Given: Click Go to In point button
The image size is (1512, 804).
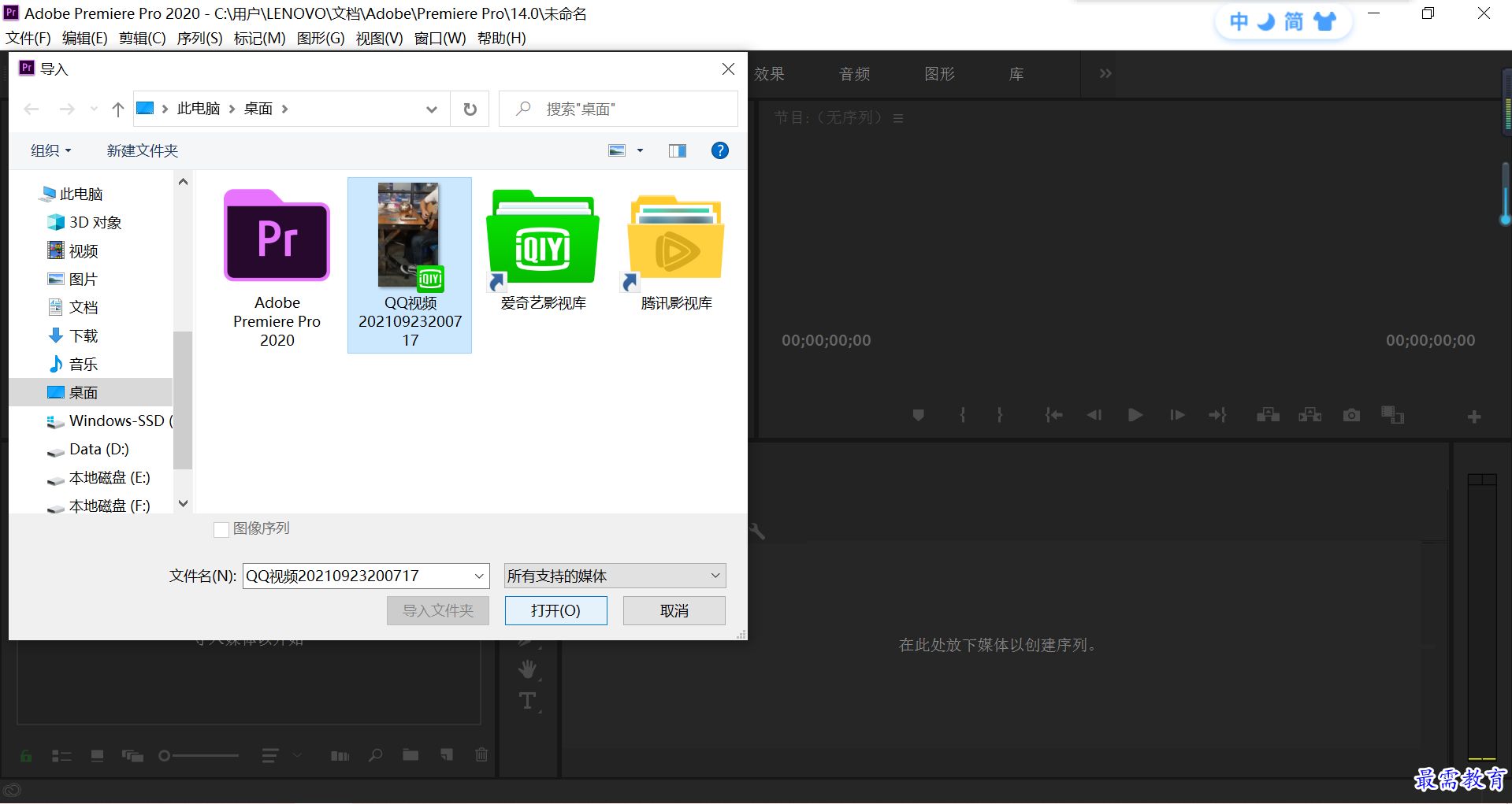Looking at the screenshot, I should click(1053, 415).
